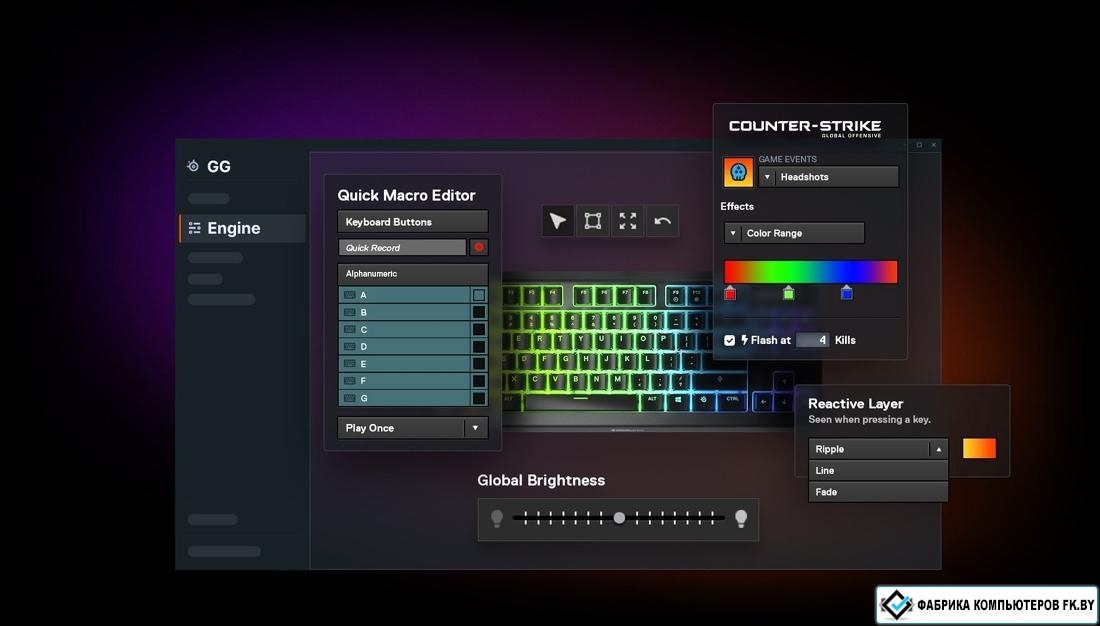The image size is (1100, 626).
Task: Select macro key row G
Action: (412, 398)
